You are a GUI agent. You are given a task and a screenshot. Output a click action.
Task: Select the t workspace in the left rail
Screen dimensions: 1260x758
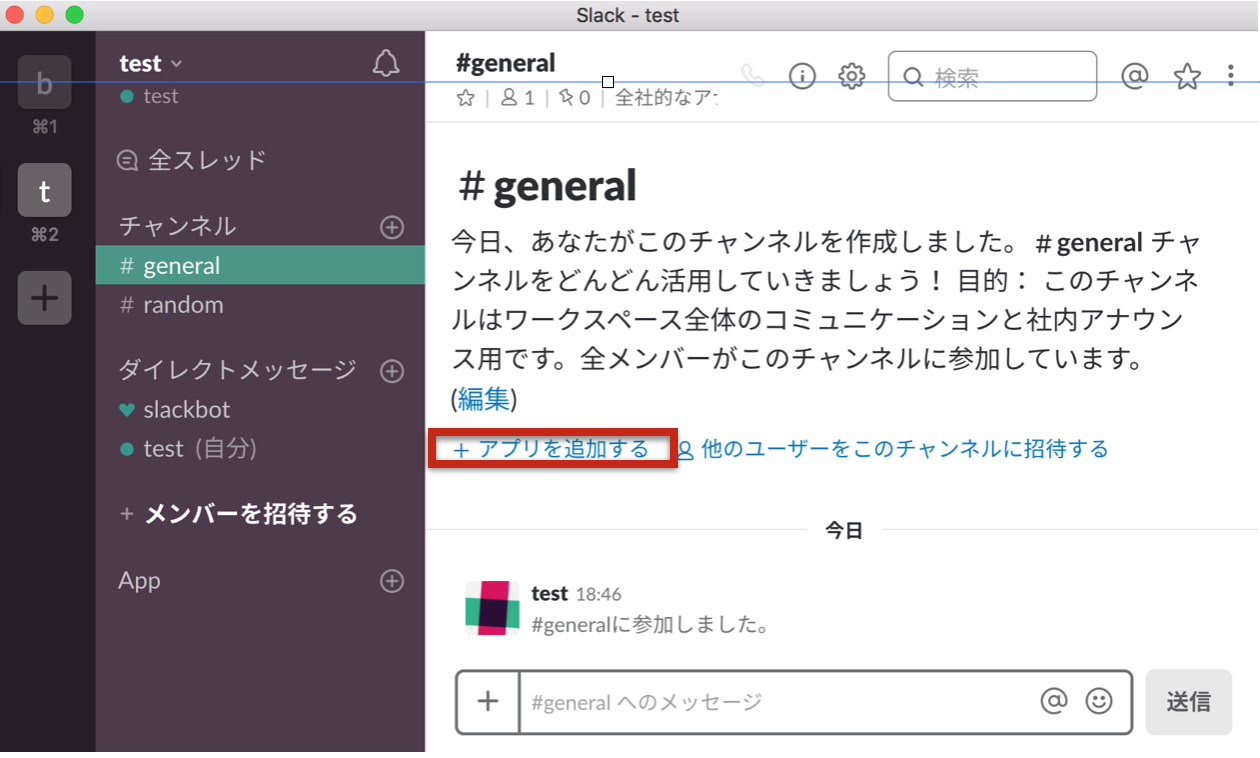[44, 190]
